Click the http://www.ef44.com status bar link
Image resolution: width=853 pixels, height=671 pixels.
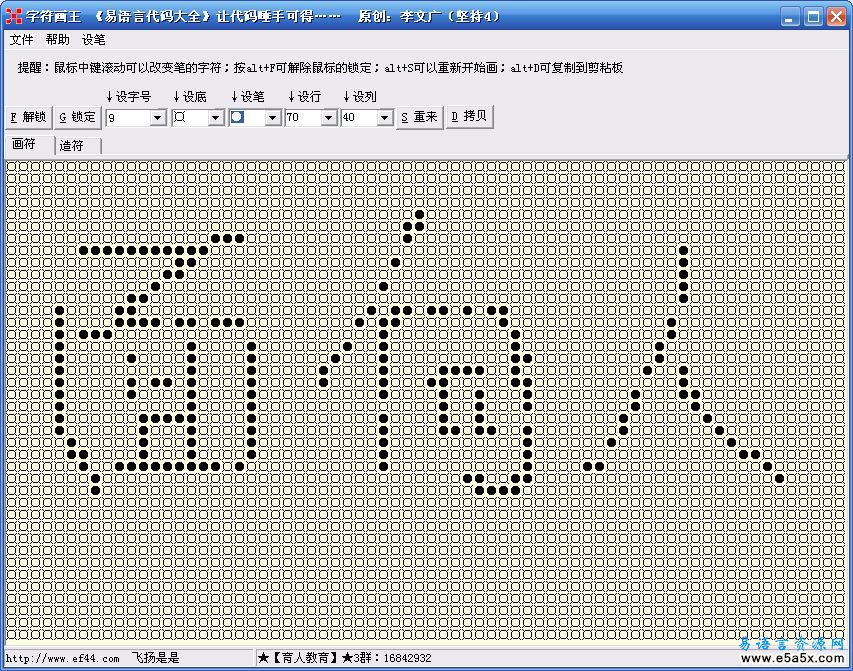point(63,658)
